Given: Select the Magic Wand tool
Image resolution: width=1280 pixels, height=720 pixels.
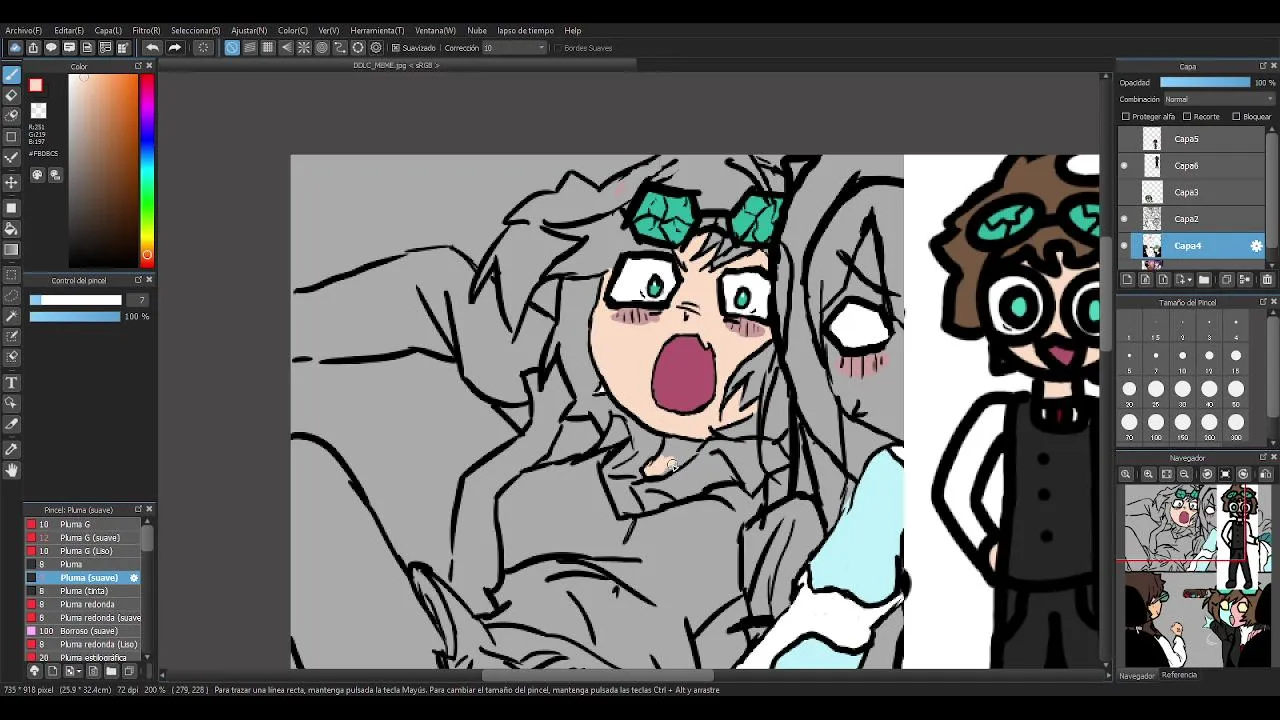Looking at the screenshot, I should click(12, 316).
